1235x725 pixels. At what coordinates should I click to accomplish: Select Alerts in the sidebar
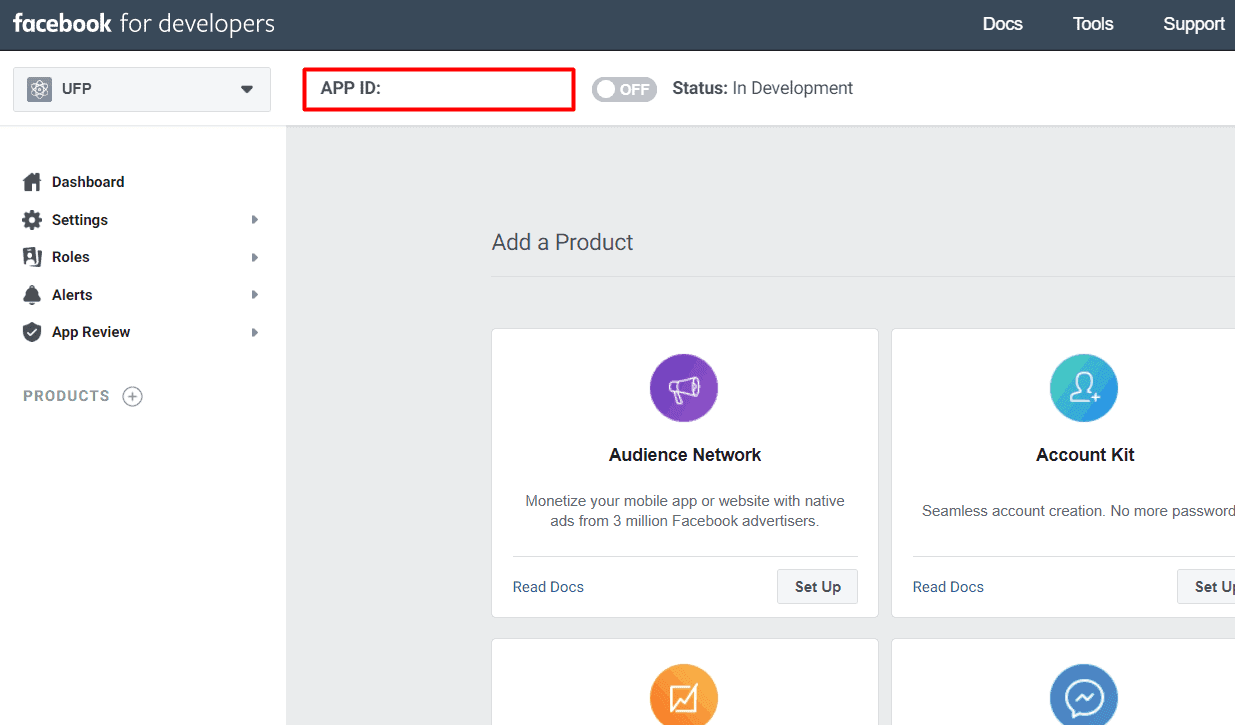coord(72,295)
